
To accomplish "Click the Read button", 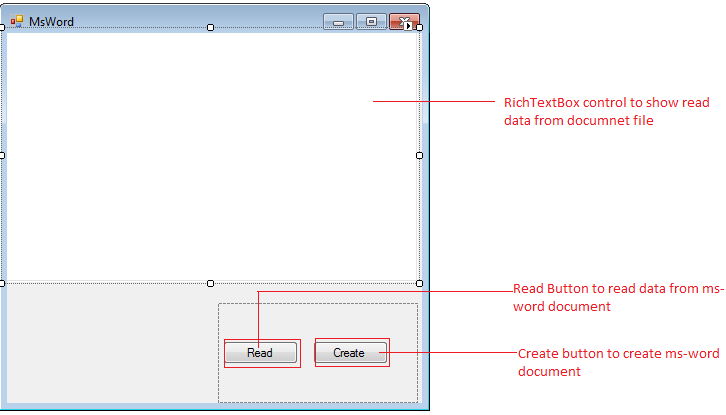I will coord(261,353).
